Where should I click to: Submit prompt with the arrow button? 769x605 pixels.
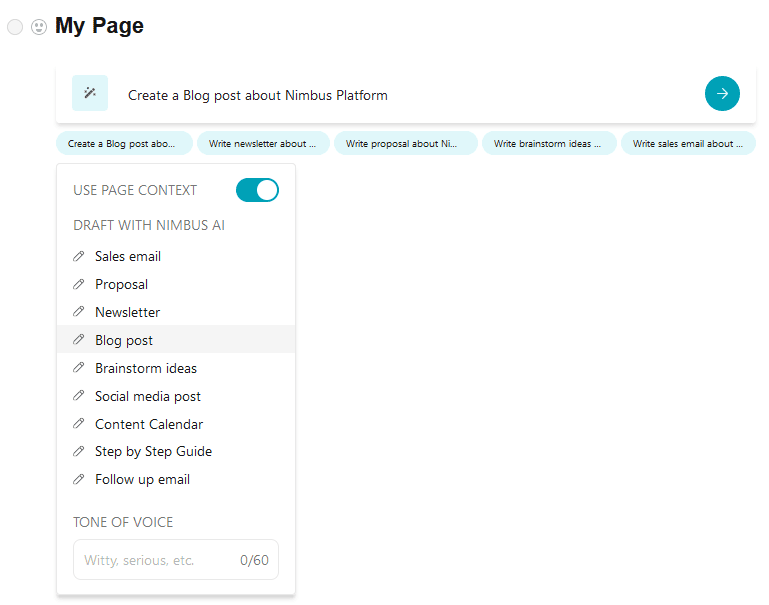point(722,93)
